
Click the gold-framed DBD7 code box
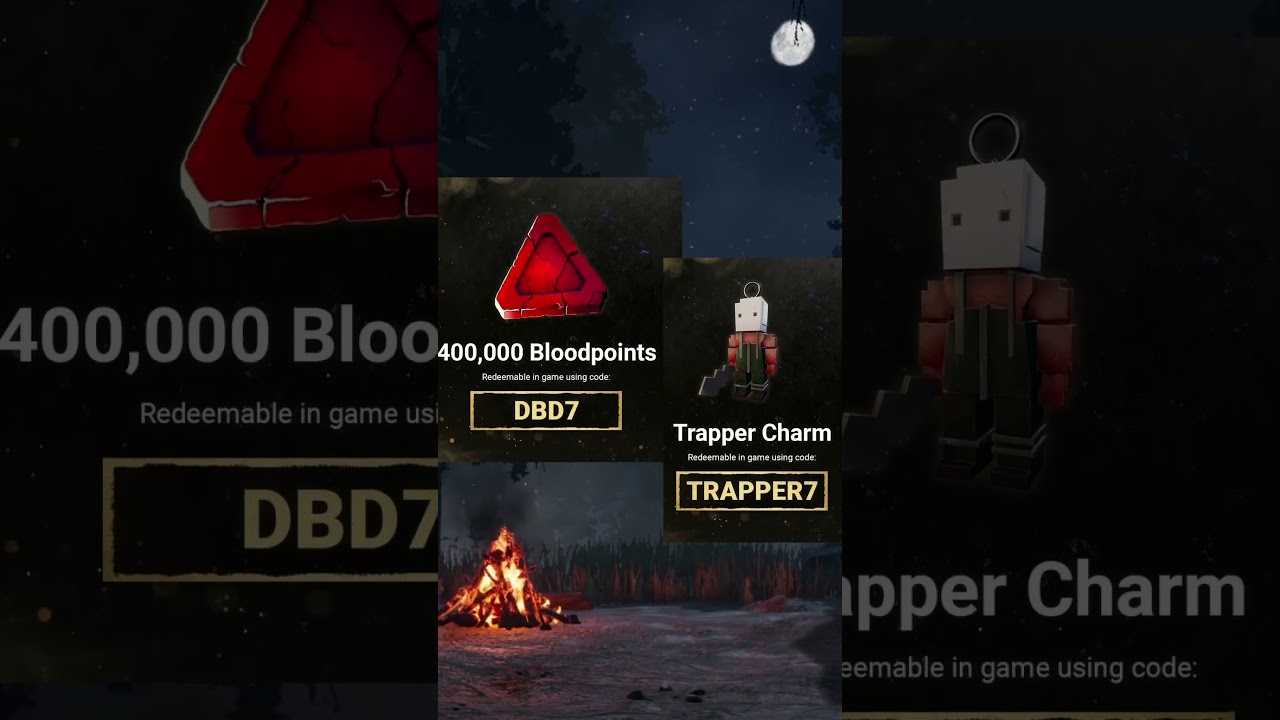click(546, 411)
